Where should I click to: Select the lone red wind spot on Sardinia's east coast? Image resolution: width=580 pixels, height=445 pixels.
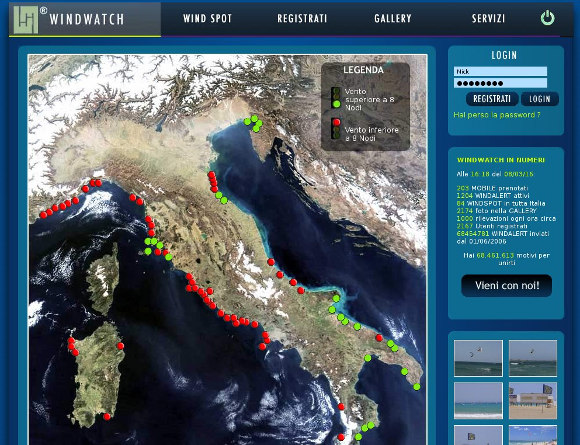pyautogui.click(x=121, y=346)
